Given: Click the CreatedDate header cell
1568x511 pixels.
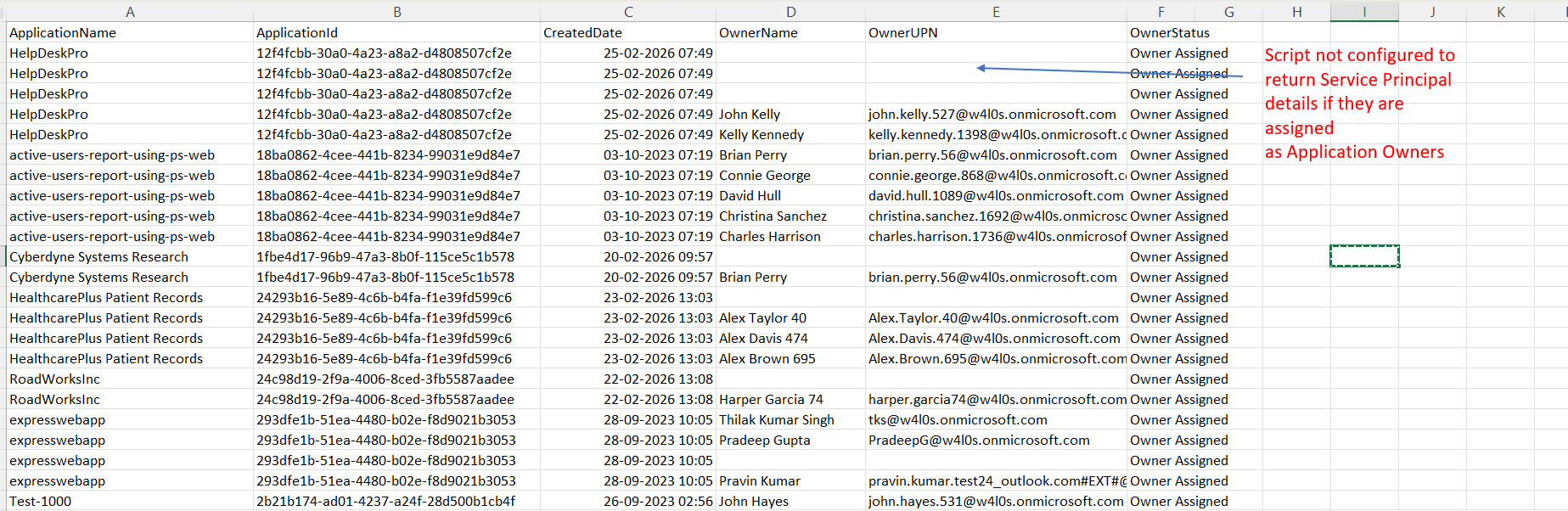Looking at the screenshot, I should pyautogui.click(x=583, y=32).
